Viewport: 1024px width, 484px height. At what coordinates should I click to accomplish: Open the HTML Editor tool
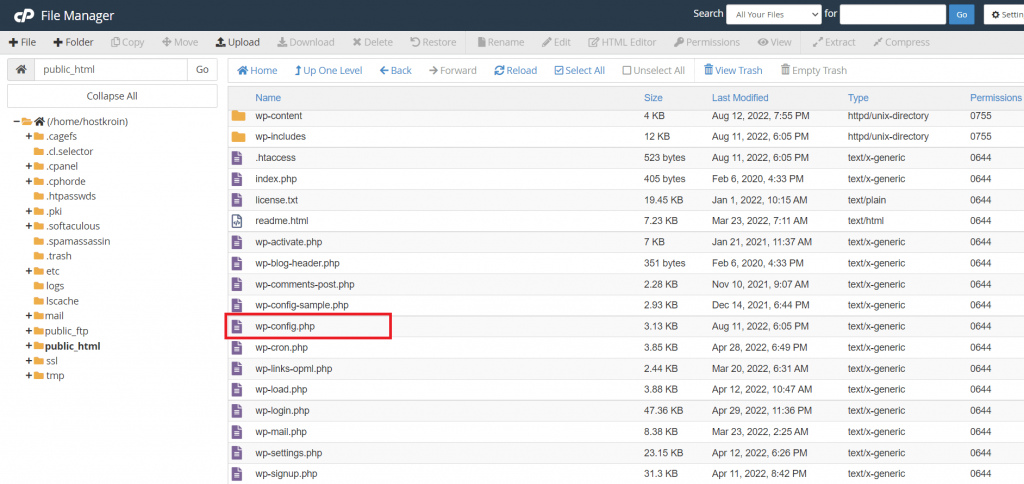[622, 42]
